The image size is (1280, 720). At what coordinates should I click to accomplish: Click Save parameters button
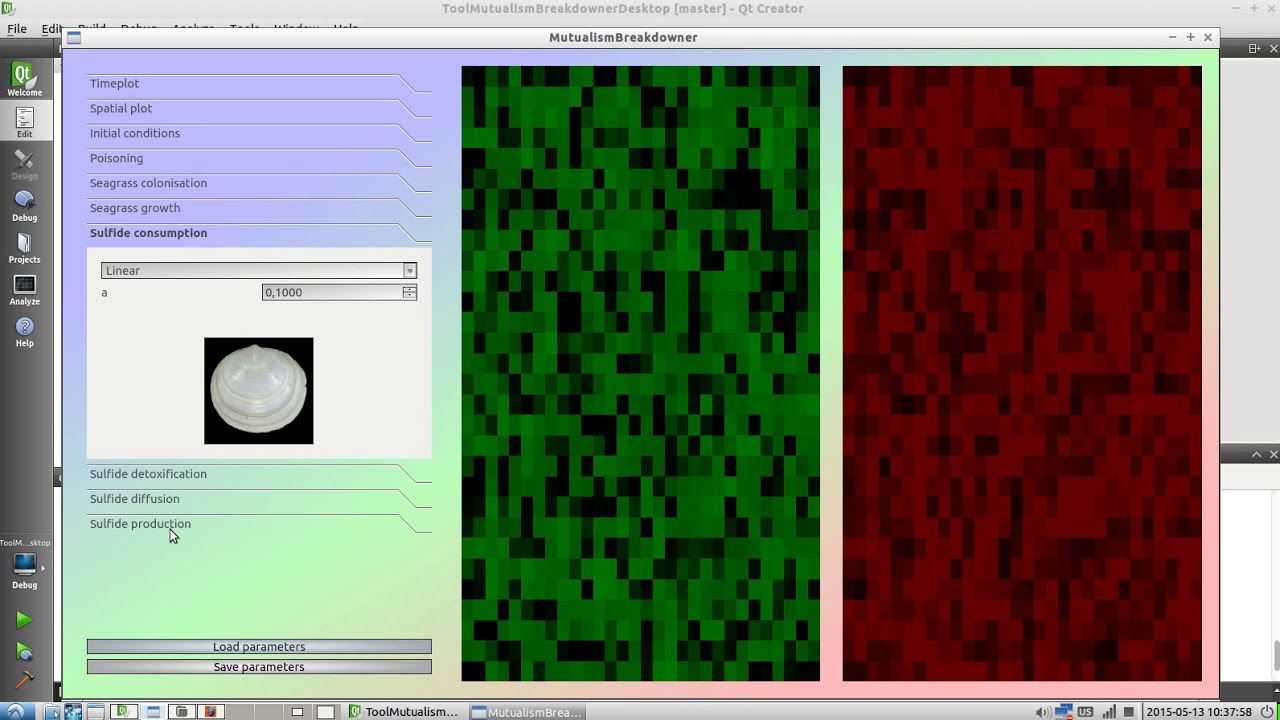click(x=259, y=667)
